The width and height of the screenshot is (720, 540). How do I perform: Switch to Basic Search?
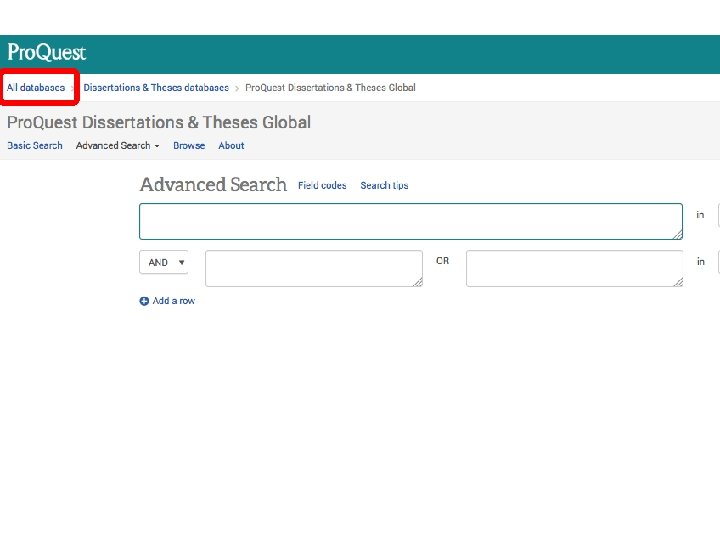(x=35, y=146)
